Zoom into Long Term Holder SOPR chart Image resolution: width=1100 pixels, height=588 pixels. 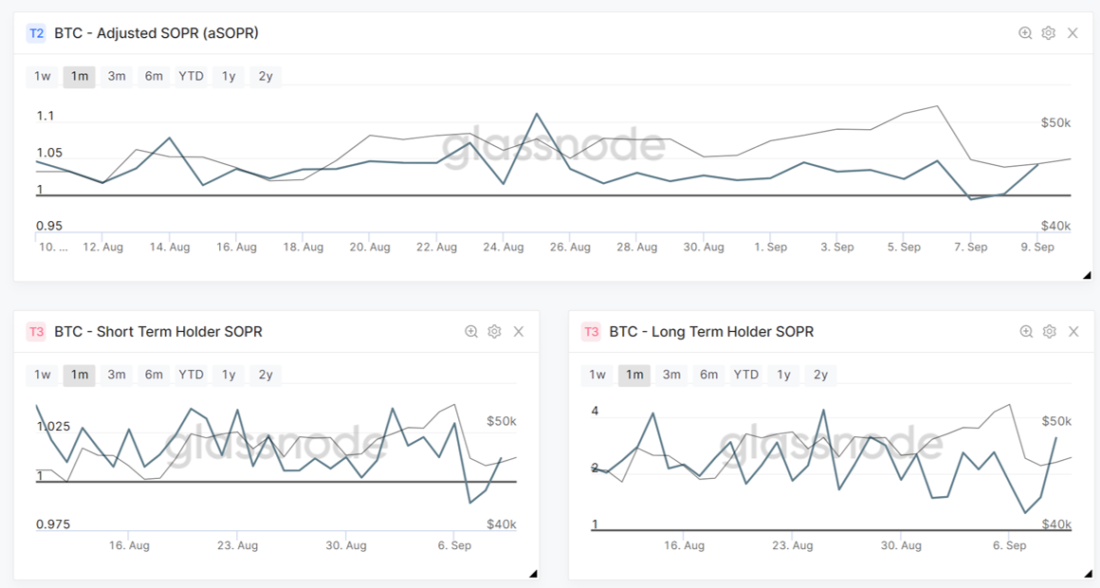pos(1026,331)
